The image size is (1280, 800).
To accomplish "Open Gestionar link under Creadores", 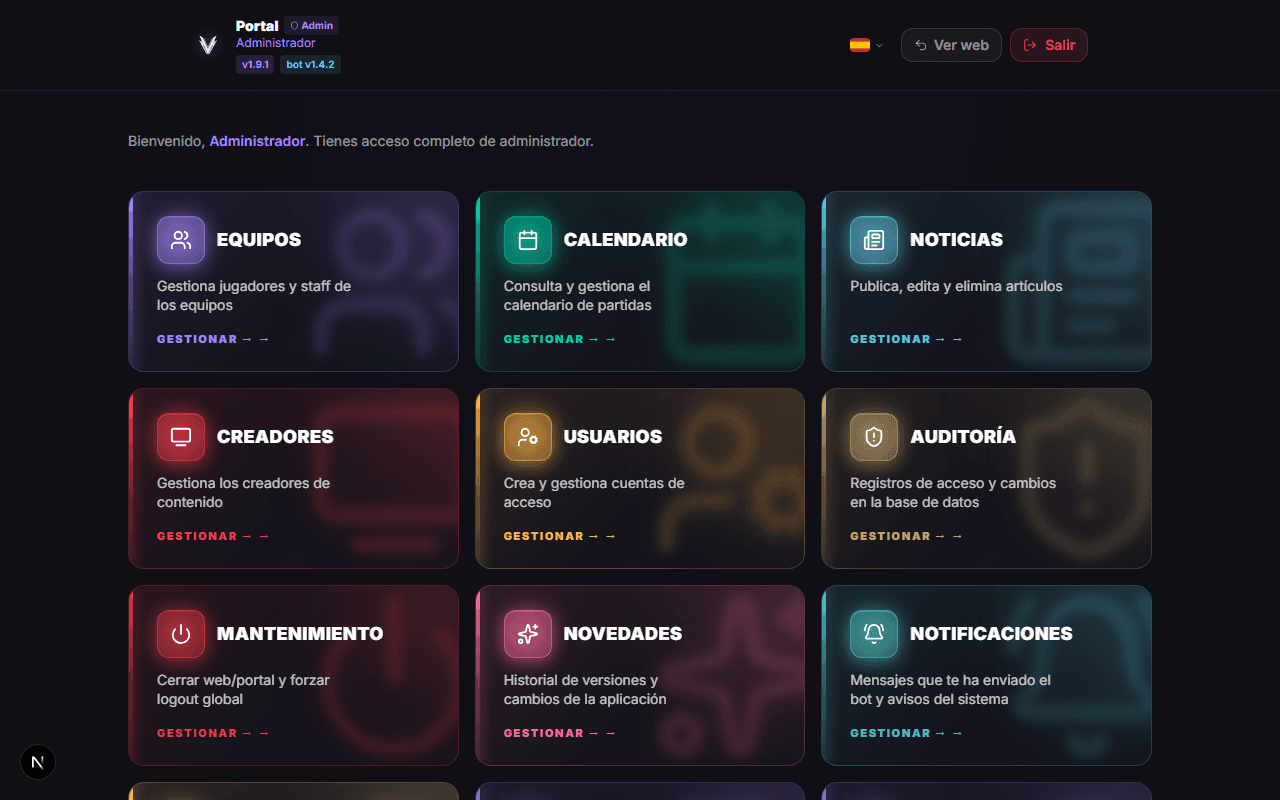I will point(213,536).
